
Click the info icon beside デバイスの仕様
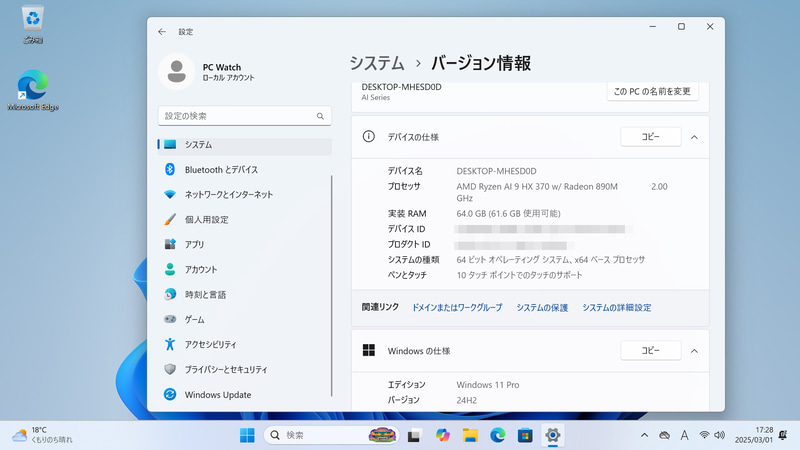[368, 136]
